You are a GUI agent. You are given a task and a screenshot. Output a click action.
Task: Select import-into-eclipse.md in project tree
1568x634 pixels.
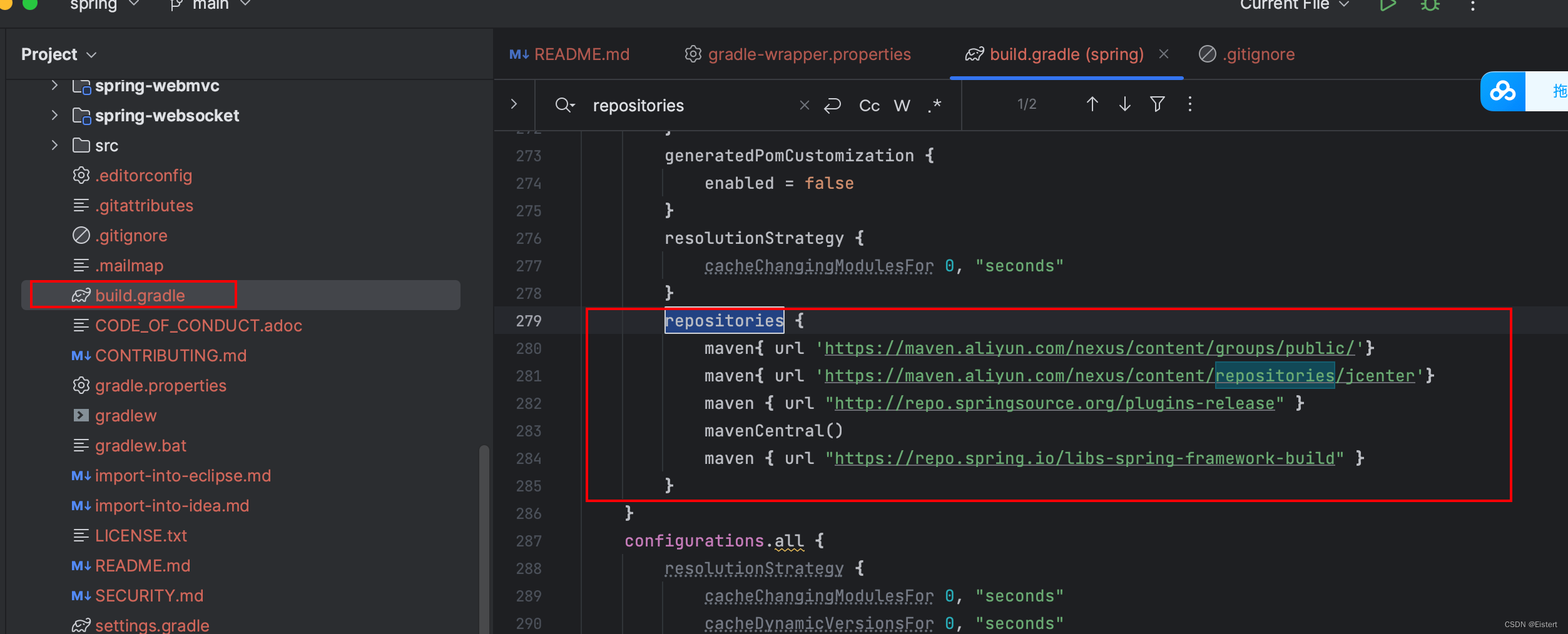coord(183,476)
